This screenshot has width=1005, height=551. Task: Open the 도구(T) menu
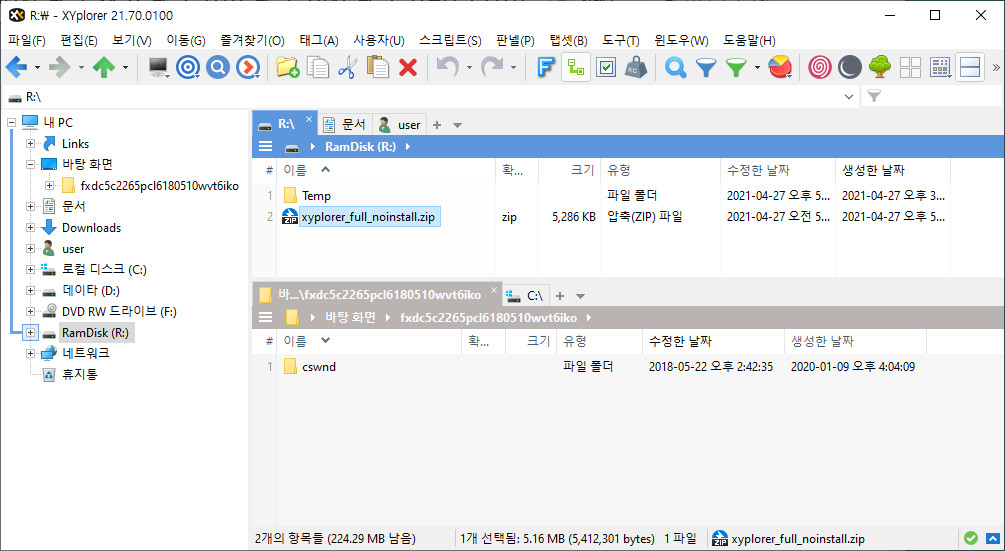[620, 40]
